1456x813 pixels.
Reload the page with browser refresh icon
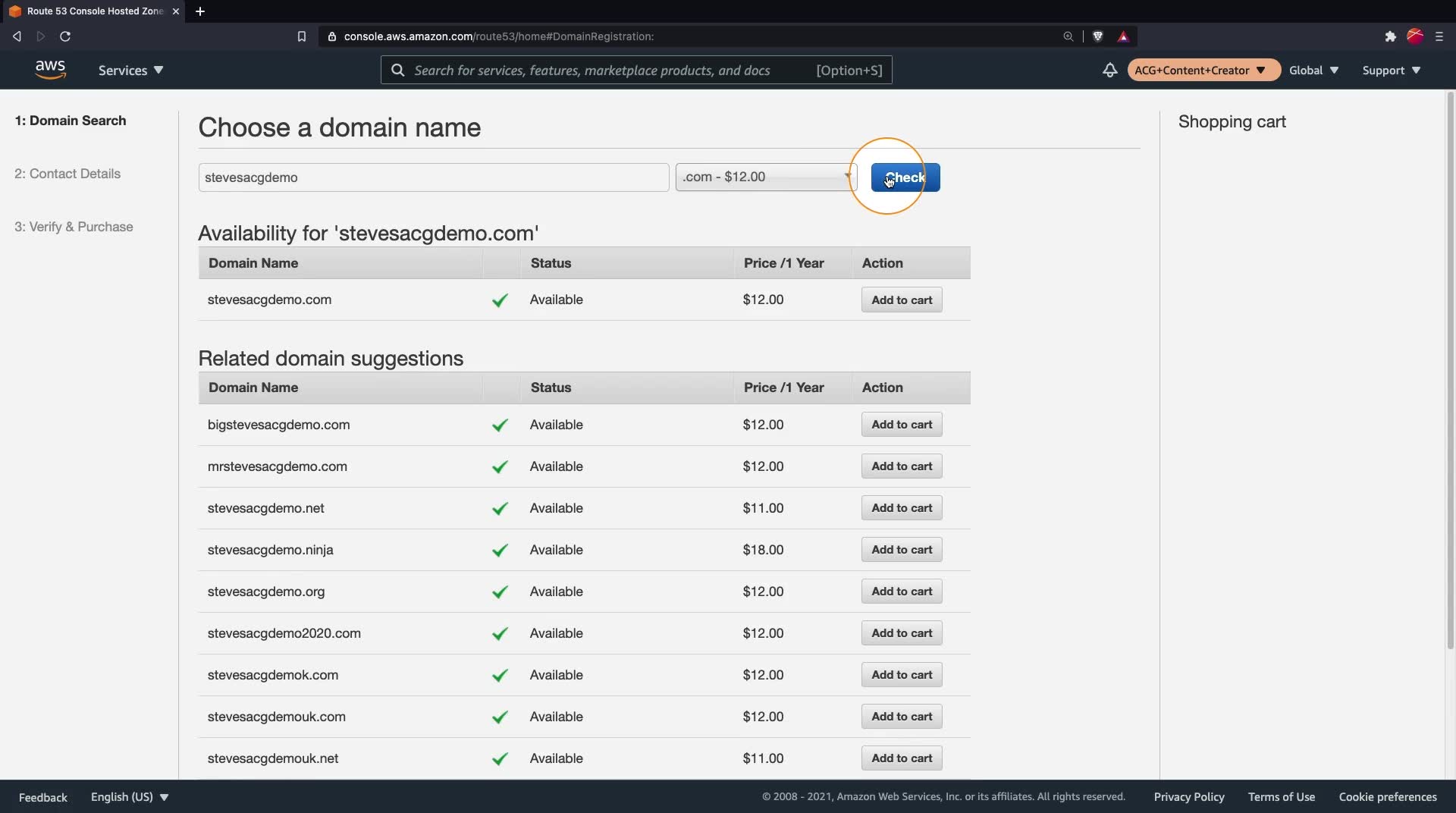65,36
